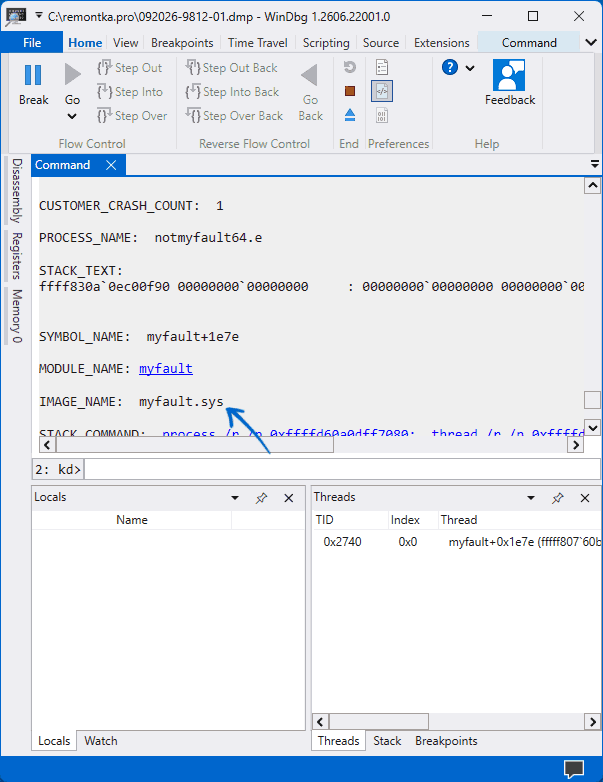603x782 pixels.
Task: Click the Go play arrow
Action: pyautogui.click(x=72, y=75)
